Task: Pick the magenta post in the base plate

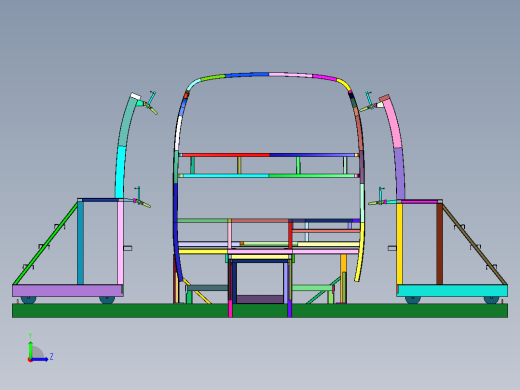Action: [x=230, y=308]
